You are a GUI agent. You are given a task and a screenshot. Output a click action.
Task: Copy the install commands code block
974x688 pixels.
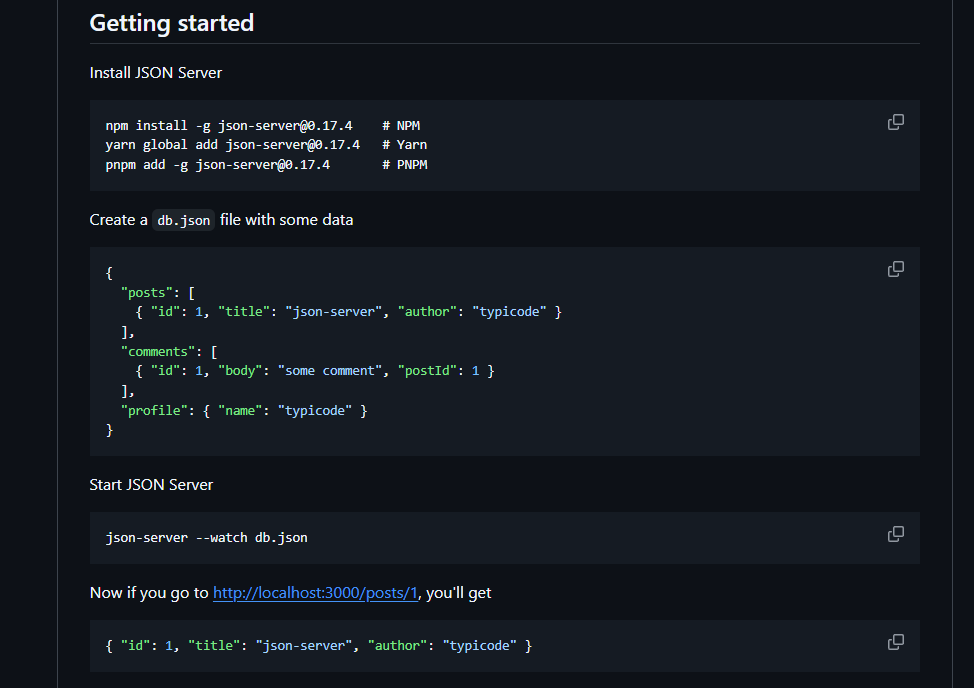pos(896,122)
